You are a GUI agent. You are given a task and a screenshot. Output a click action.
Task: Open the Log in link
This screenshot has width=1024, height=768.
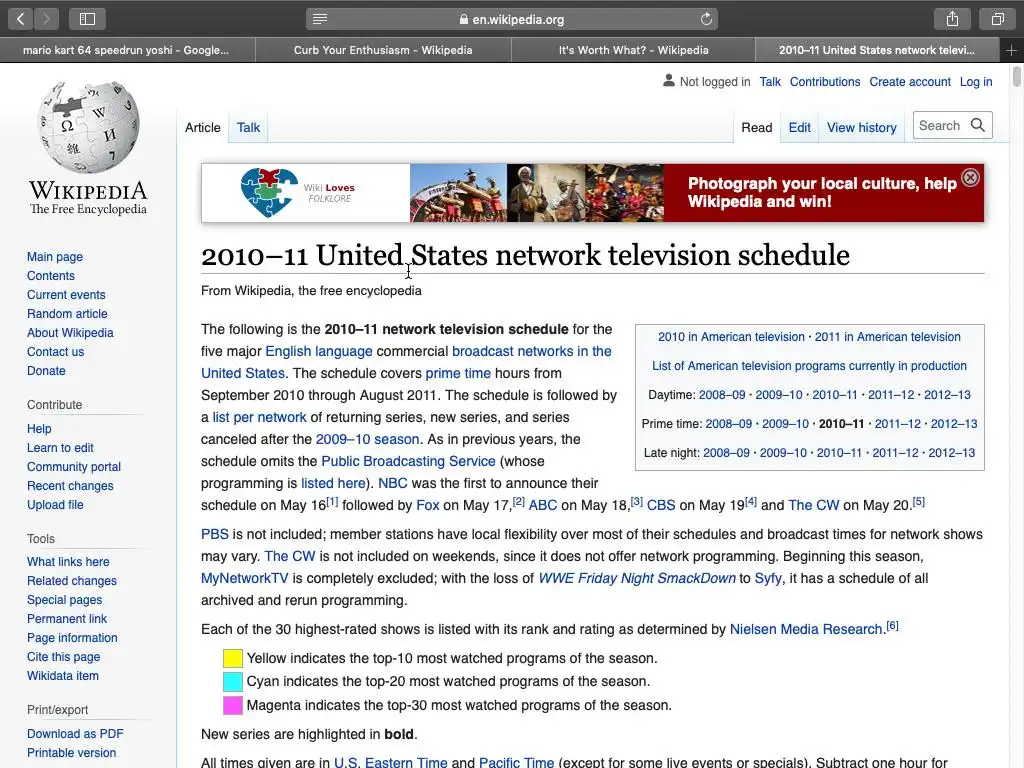tap(976, 82)
